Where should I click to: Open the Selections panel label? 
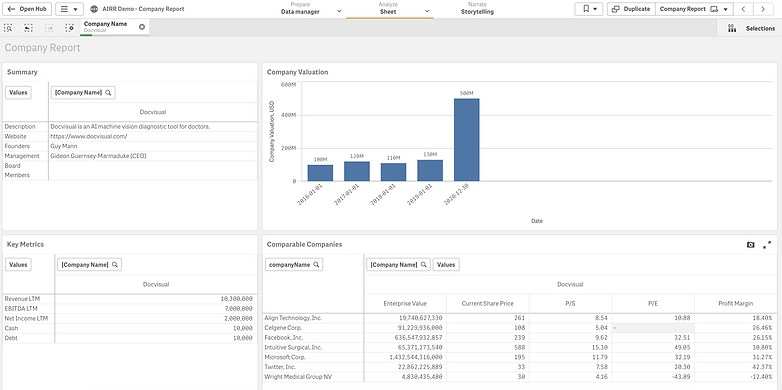760,28
